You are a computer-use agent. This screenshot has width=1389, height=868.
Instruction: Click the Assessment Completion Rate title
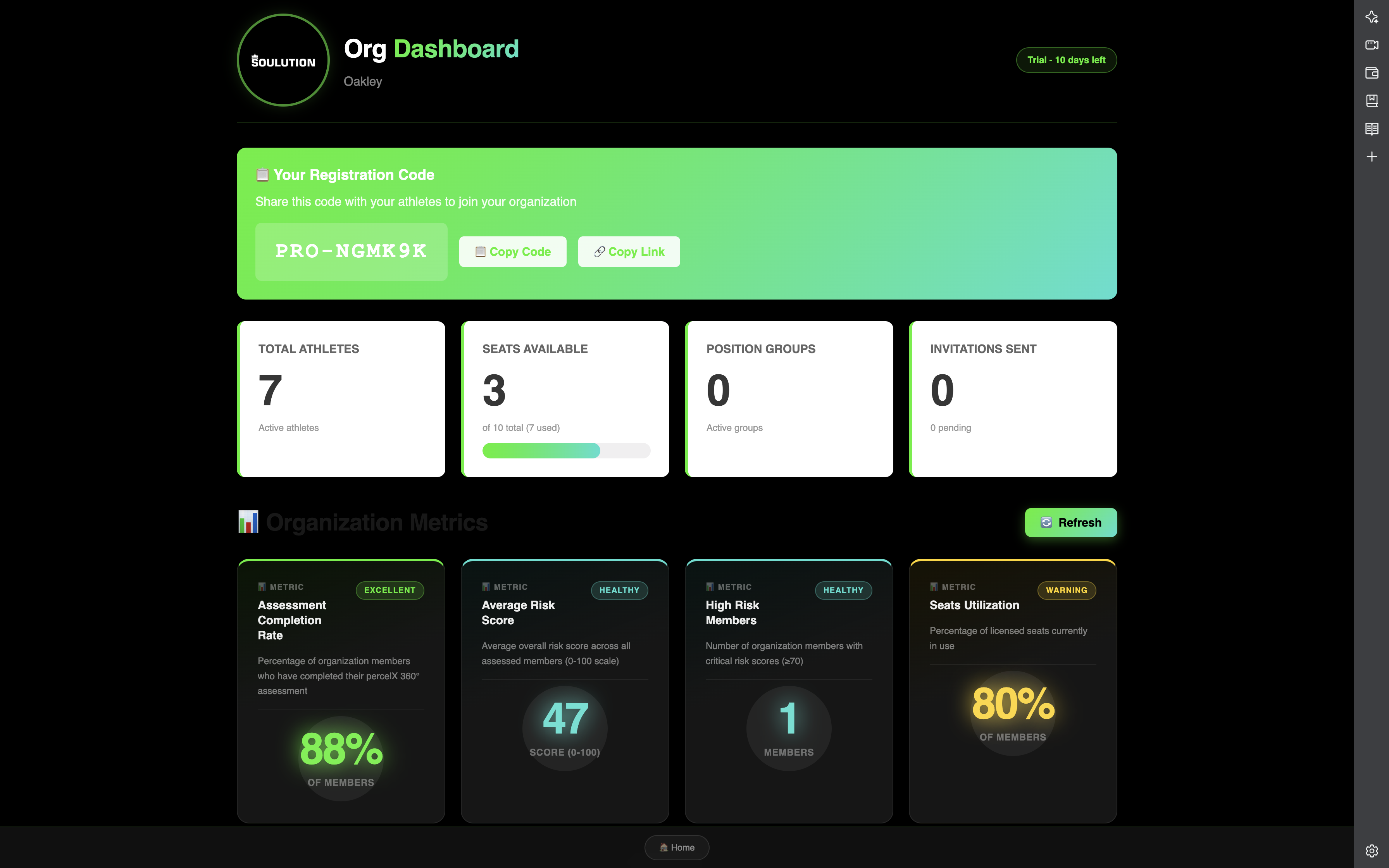(x=291, y=620)
